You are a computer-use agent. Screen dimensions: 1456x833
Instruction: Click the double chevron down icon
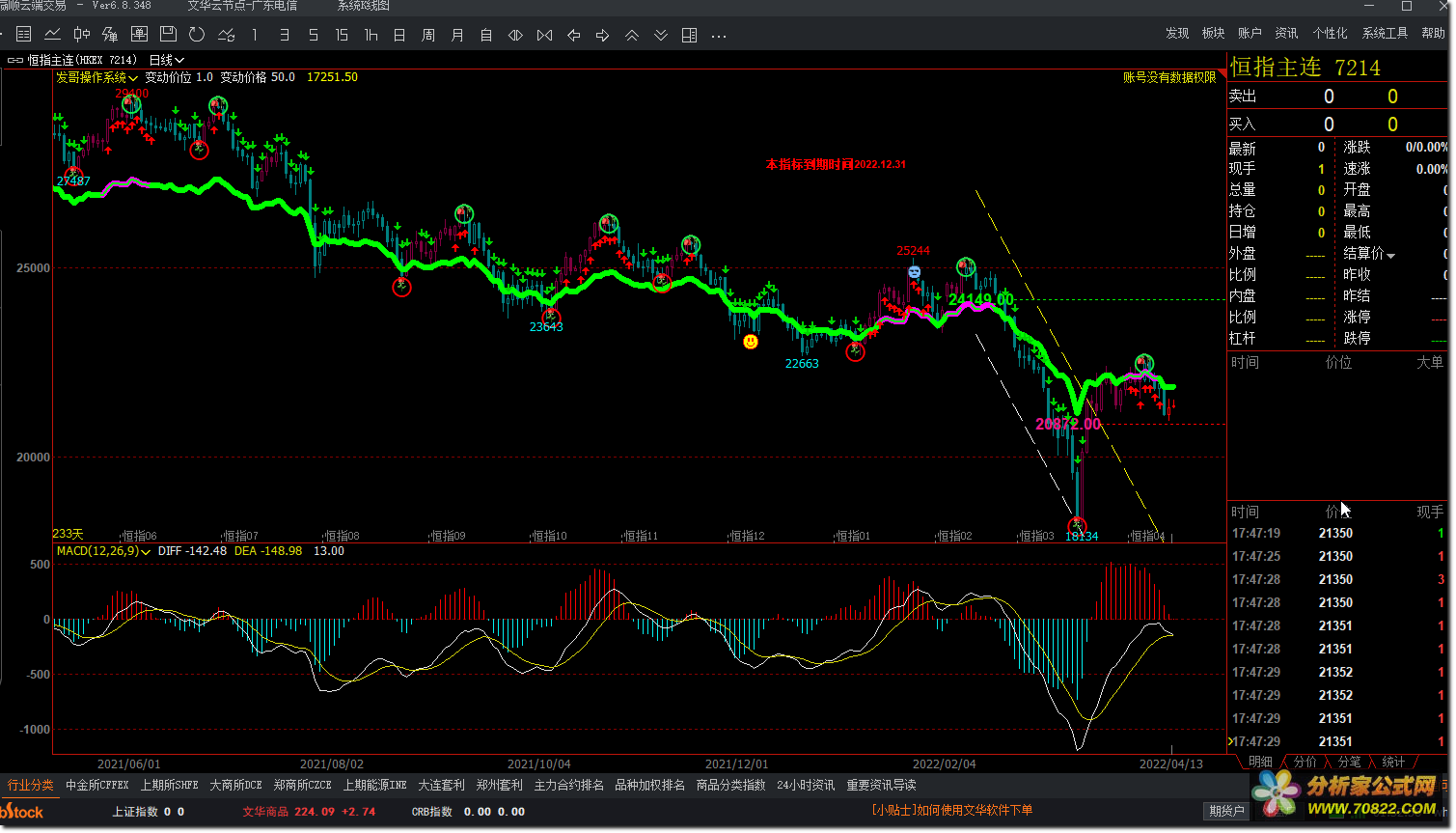click(661, 35)
